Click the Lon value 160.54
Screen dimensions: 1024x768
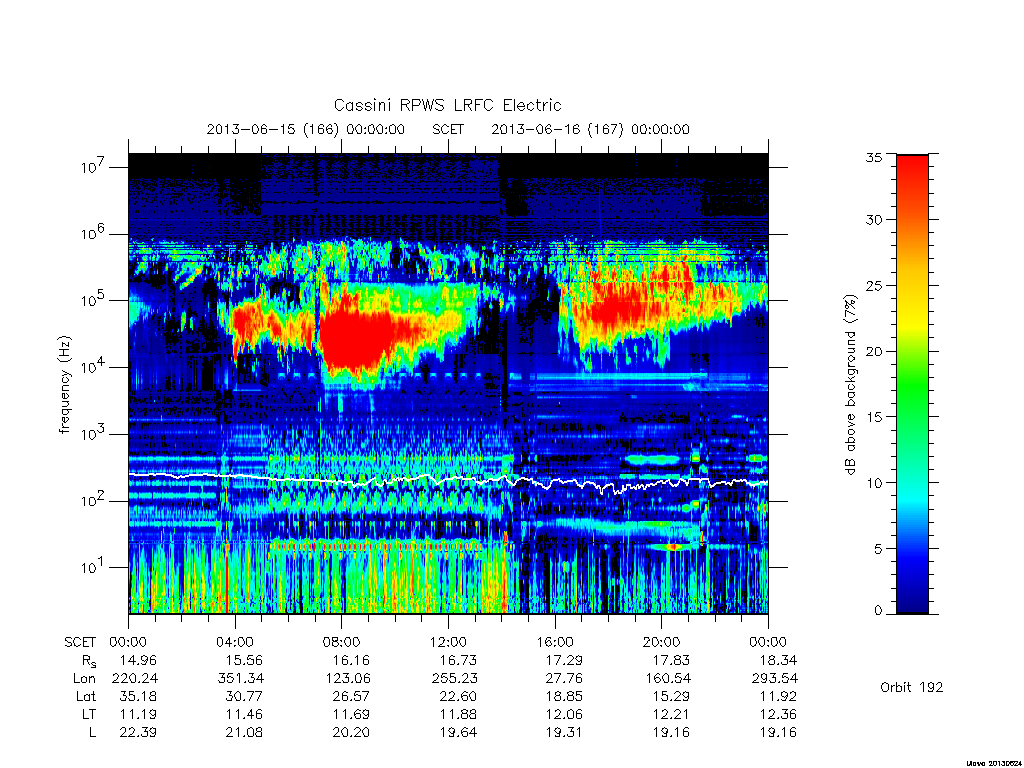tap(667, 679)
